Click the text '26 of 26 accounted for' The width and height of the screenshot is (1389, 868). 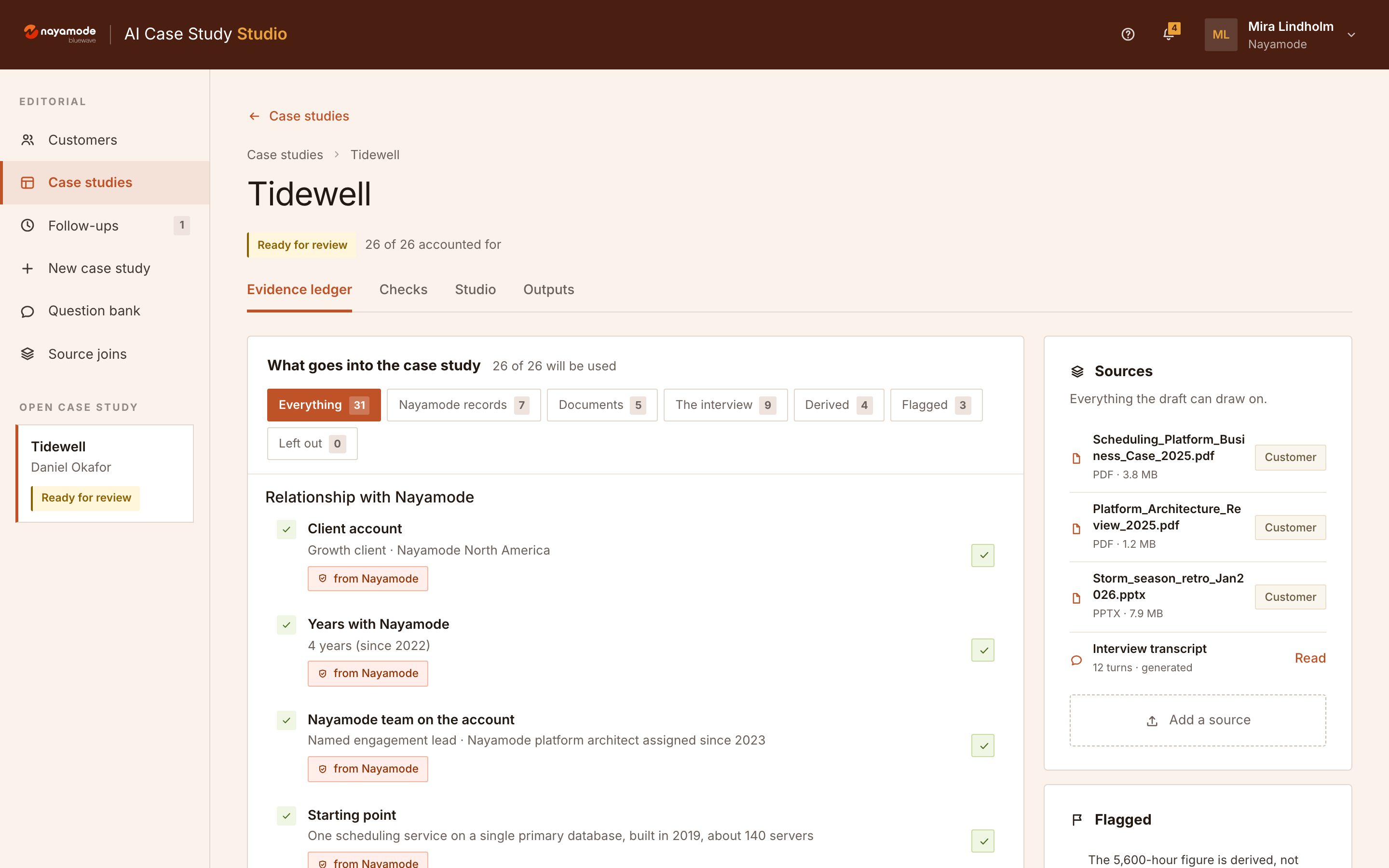coord(433,245)
